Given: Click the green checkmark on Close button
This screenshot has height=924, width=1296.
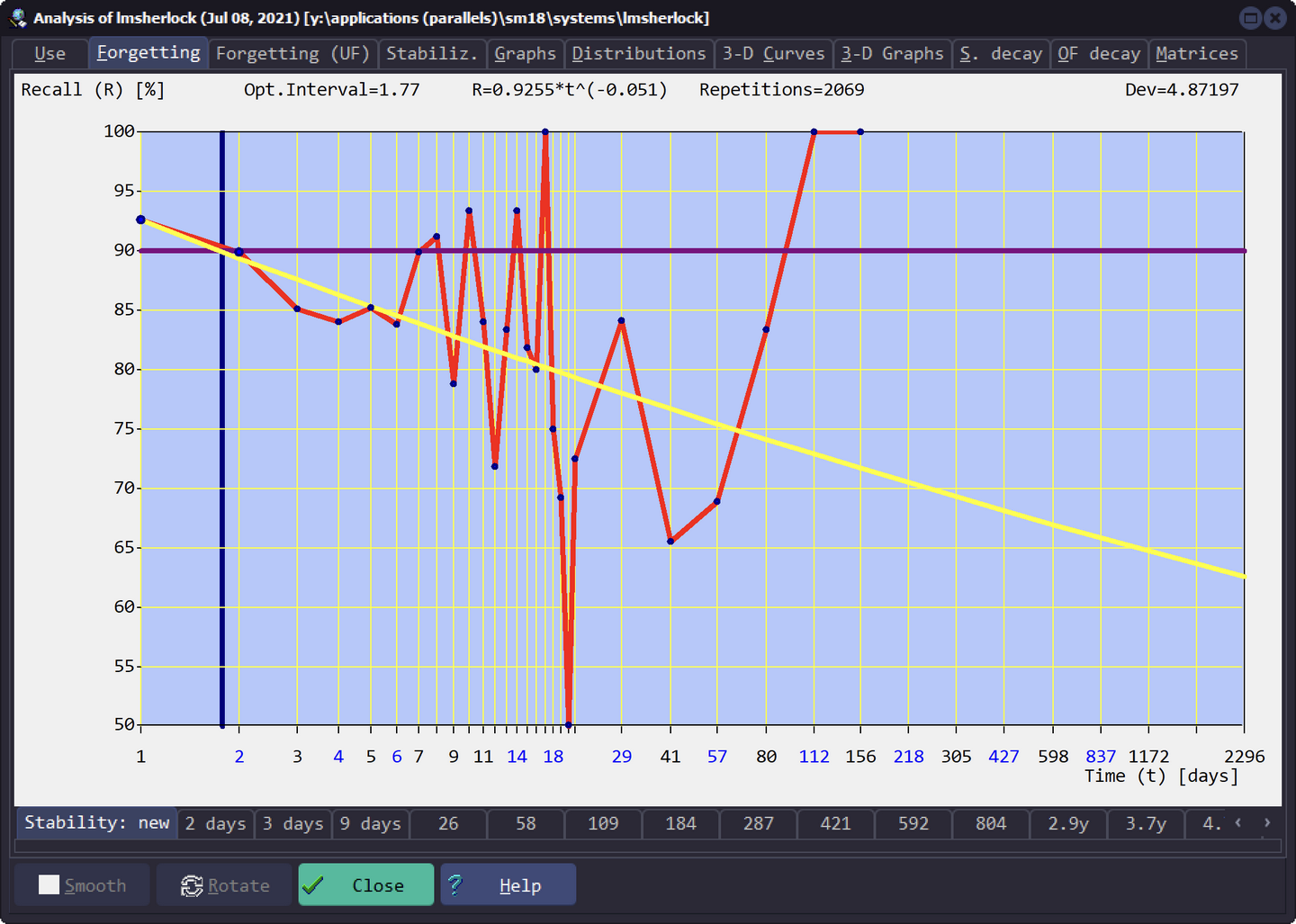Looking at the screenshot, I should coord(313,885).
